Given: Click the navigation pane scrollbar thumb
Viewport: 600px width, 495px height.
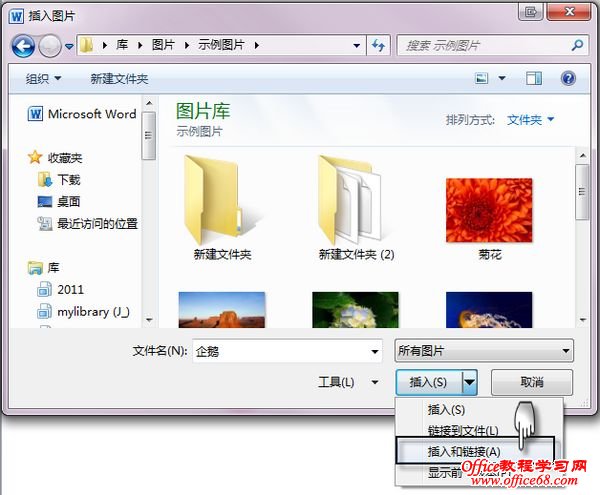Looking at the screenshot, I should [148, 135].
